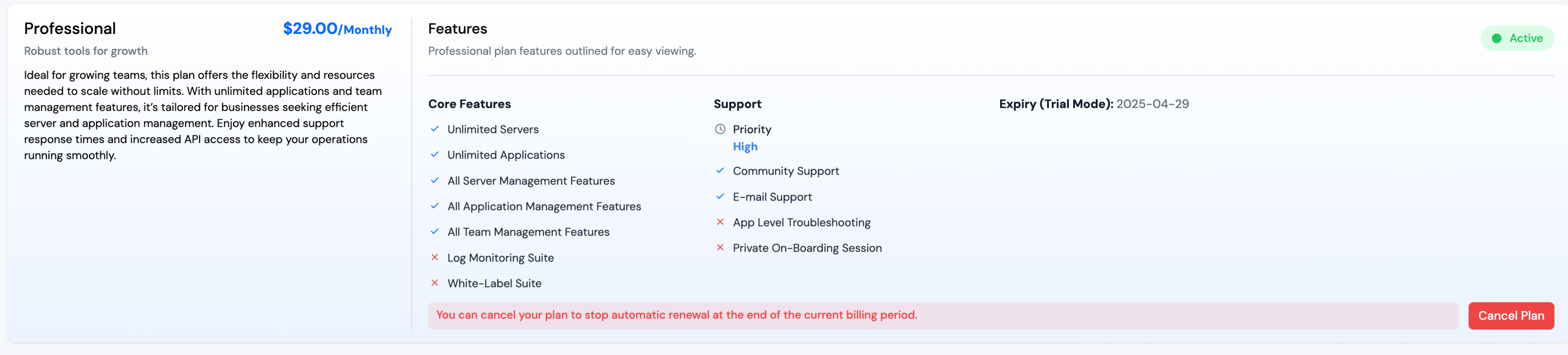
Task: Click the check icon next to All Server Management Features
Action: click(x=435, y=180)
